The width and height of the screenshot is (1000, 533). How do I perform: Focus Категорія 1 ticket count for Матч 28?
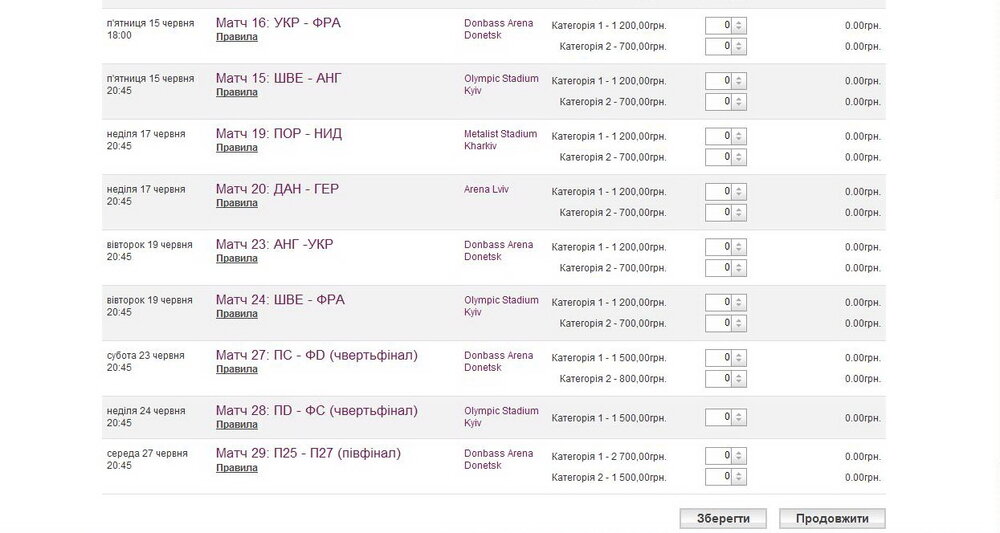tap(718, 413)
